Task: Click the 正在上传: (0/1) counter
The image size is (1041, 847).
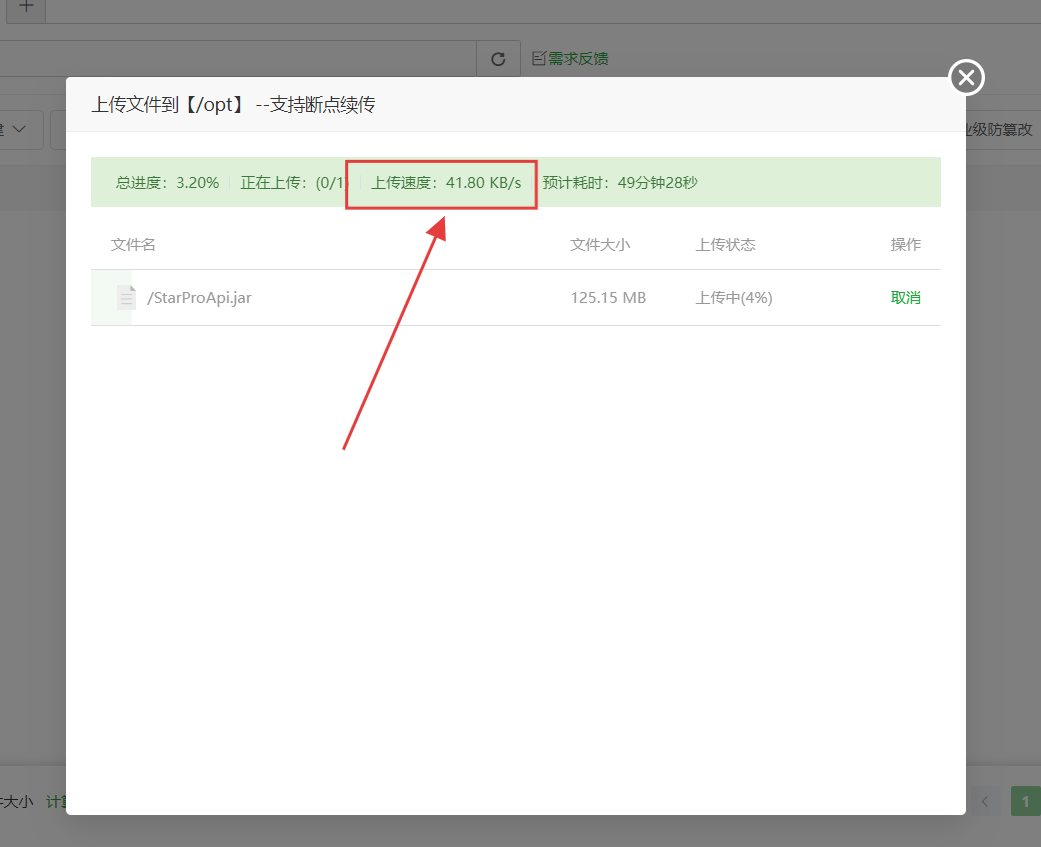Action: point(293,183)
